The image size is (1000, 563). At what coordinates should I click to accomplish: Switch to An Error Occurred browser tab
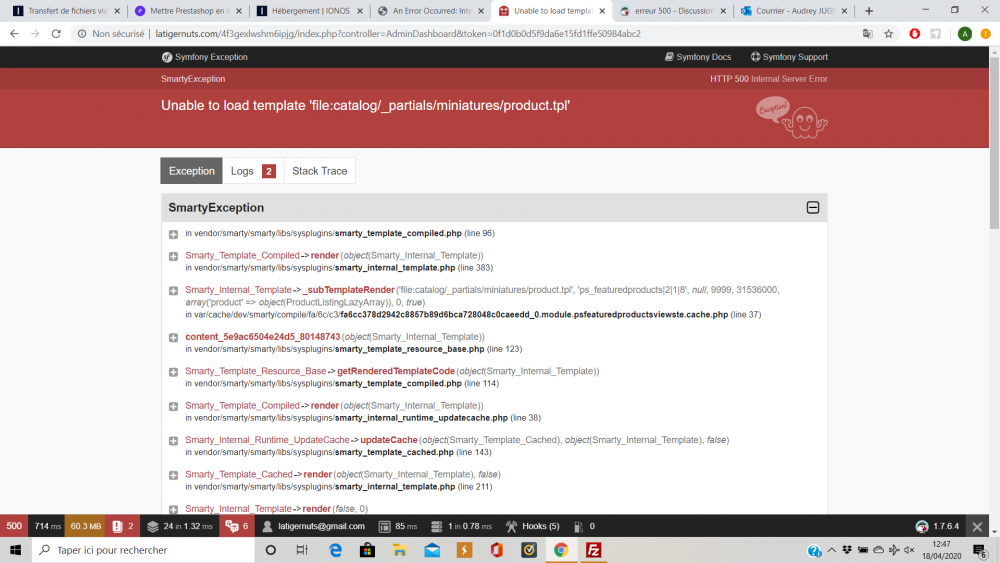[x=430, y=11]
